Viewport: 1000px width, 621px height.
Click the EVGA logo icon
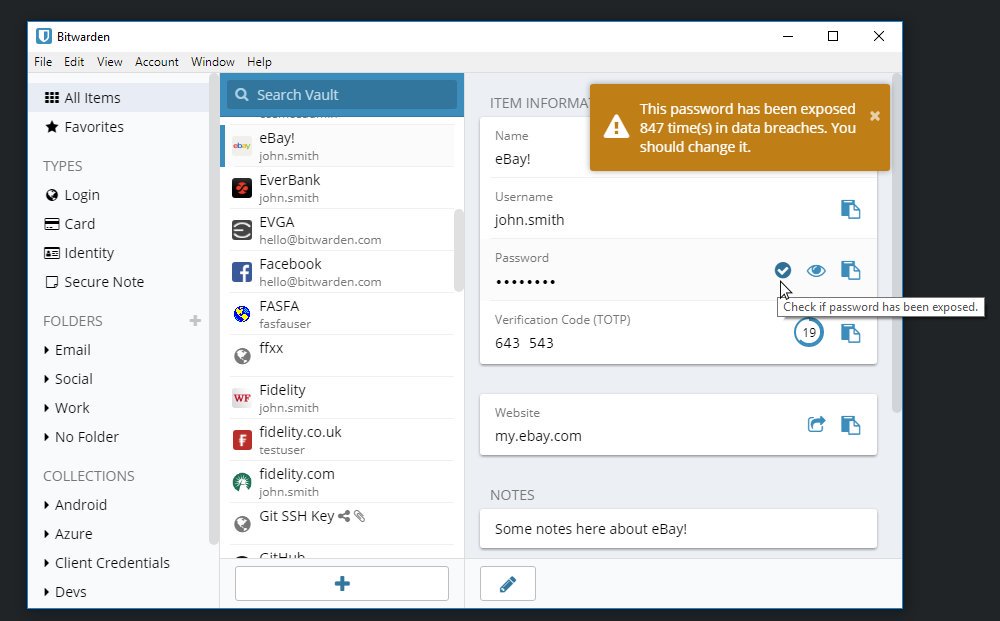(242, 230)
